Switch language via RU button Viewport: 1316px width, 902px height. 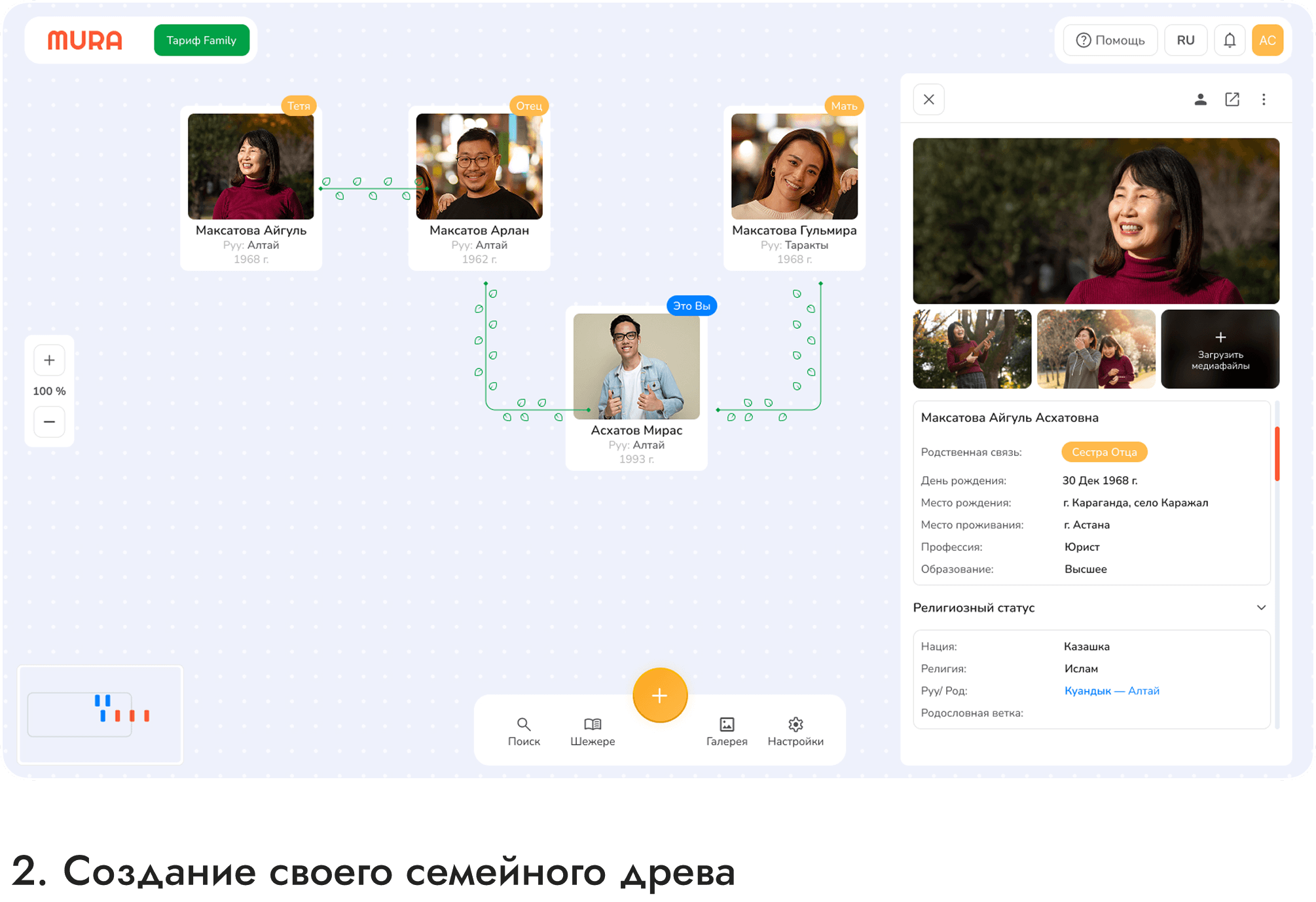1185,41
